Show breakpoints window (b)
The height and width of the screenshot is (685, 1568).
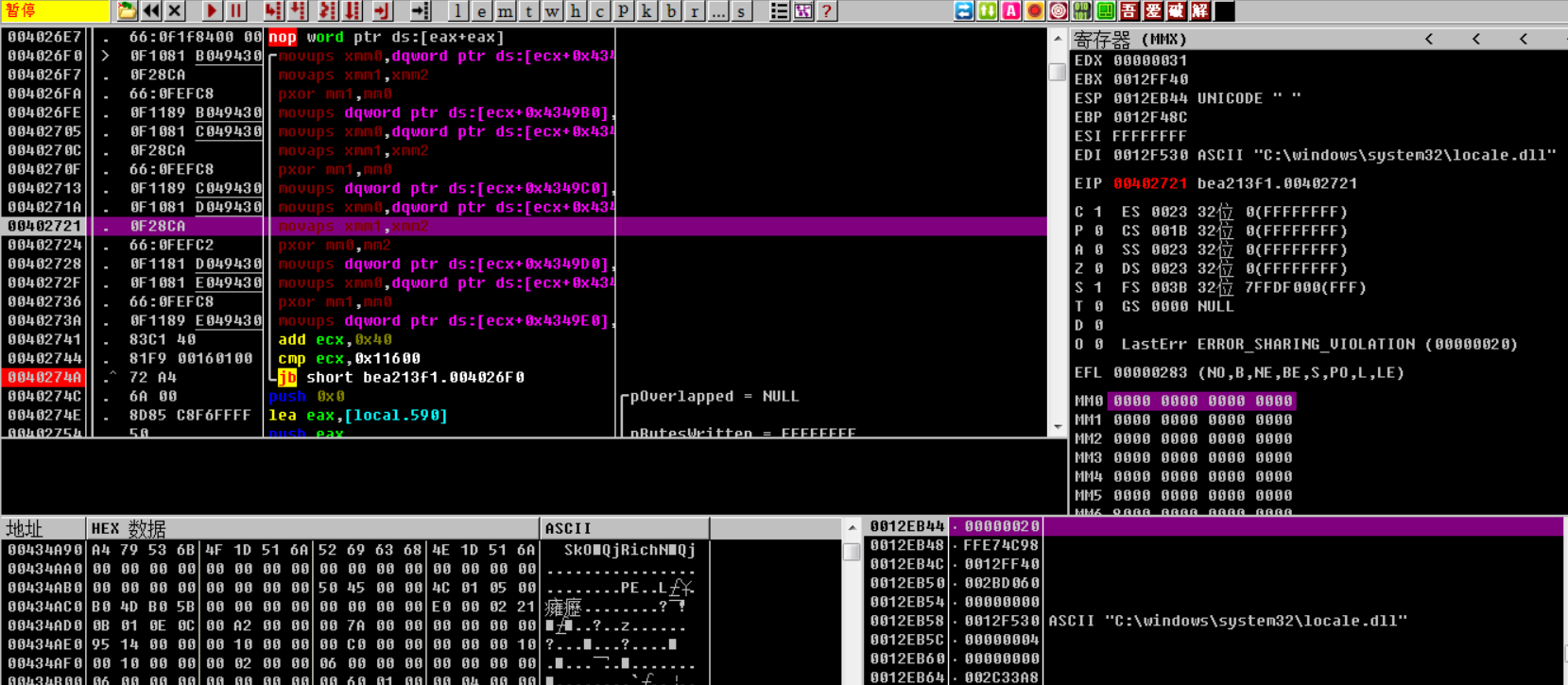[671, 11]
